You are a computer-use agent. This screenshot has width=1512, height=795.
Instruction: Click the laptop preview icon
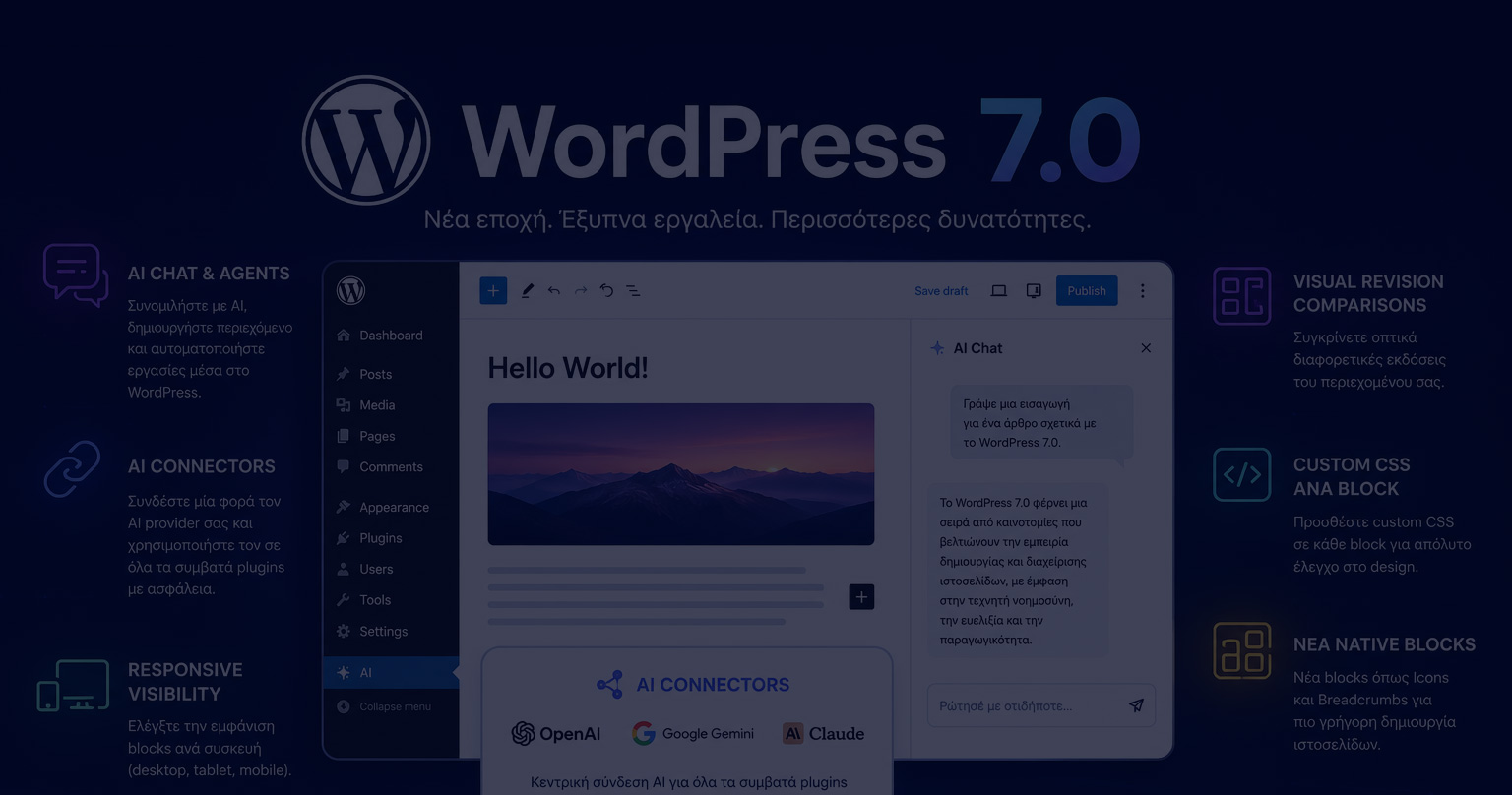point(998,291)
